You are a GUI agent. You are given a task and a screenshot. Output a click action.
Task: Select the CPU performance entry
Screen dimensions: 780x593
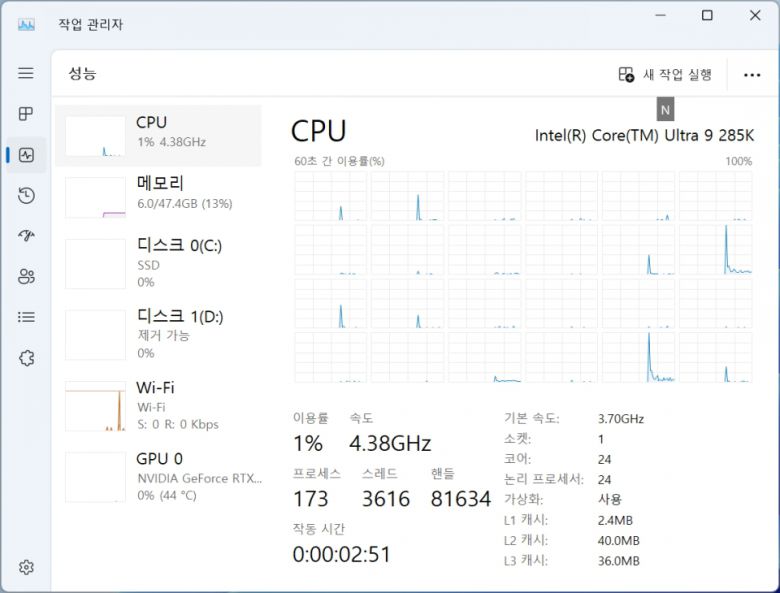(x=158, y=135)
